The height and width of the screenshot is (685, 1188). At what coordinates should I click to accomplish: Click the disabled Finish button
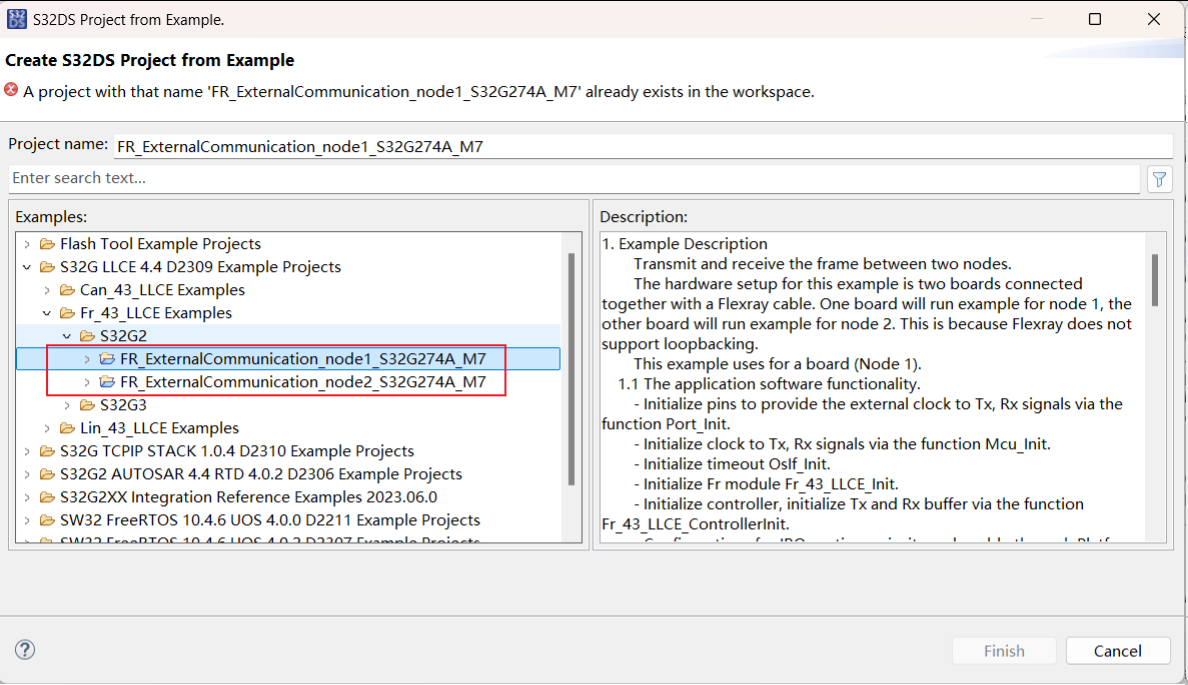point(1004,651)
